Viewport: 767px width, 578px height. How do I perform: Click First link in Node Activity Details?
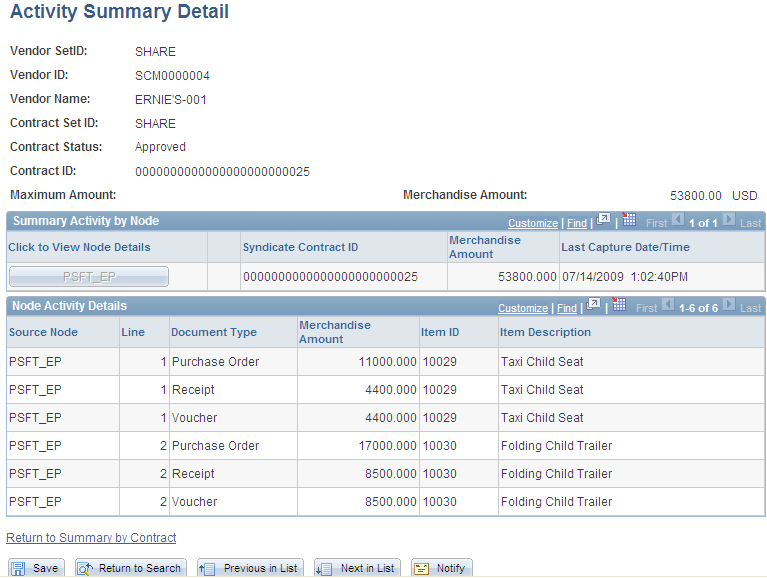647,308
